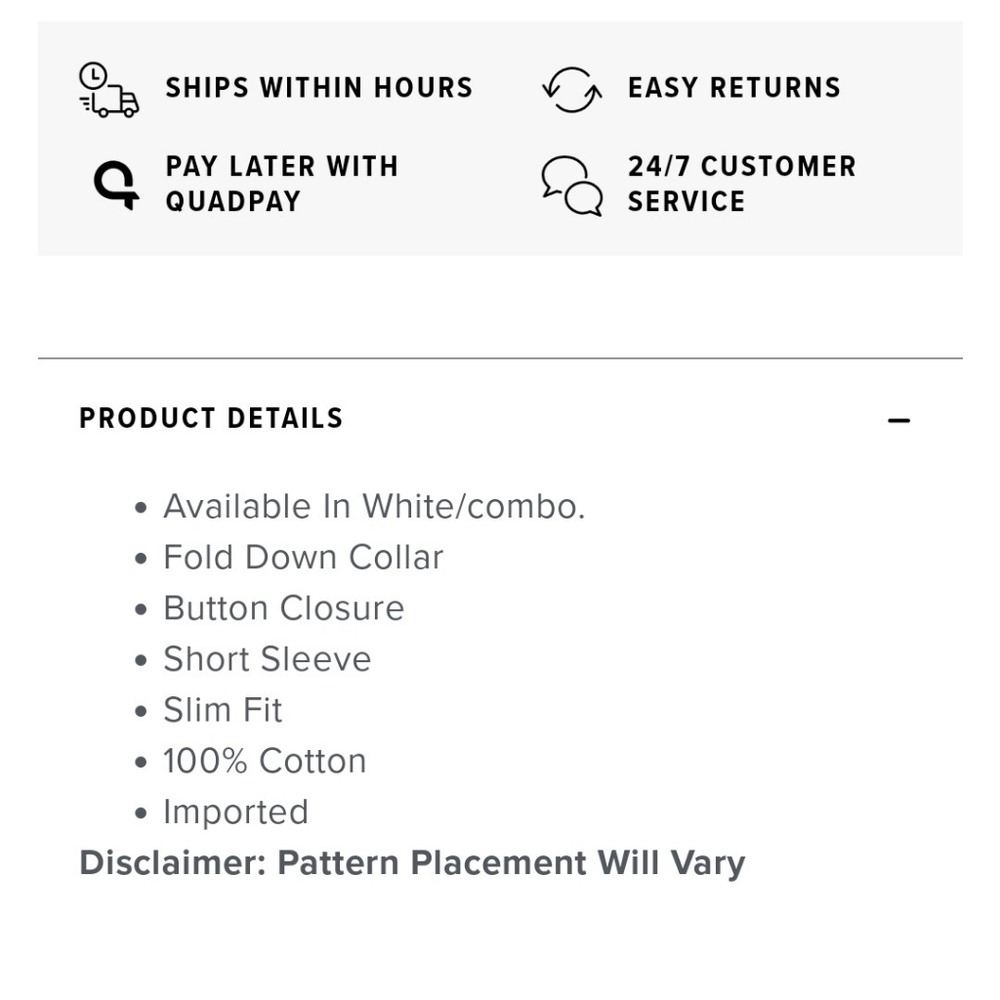Click the Quadpay logo icon
Screen dimensions: 1000x1000
115,184
